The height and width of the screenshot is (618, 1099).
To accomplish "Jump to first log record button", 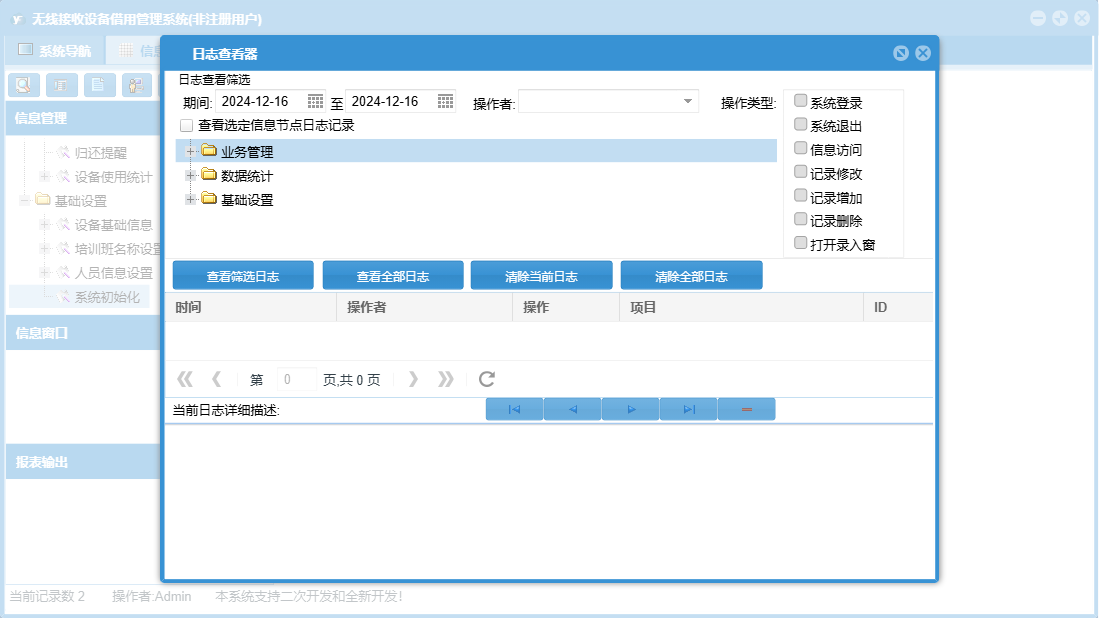I will pyautogui.click(x=514, y=409).
